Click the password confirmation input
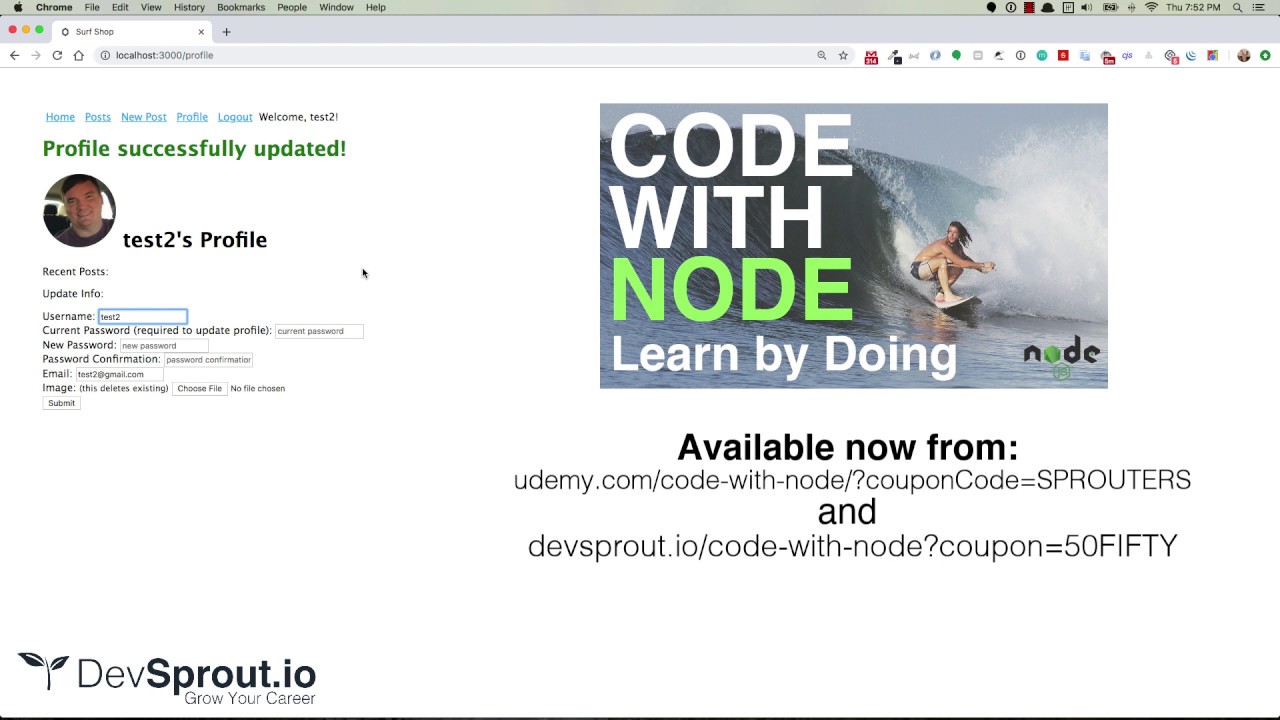 [x=208, y=359]
